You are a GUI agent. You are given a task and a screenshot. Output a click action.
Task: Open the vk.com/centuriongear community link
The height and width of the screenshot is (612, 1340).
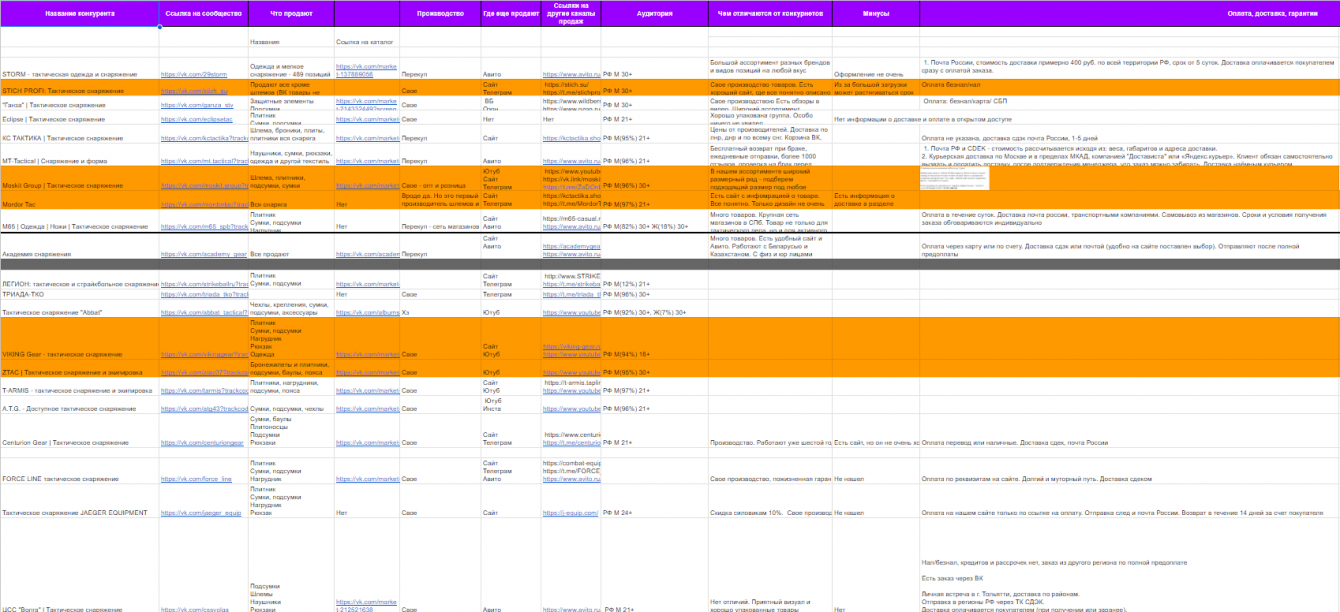pos(204,443)
